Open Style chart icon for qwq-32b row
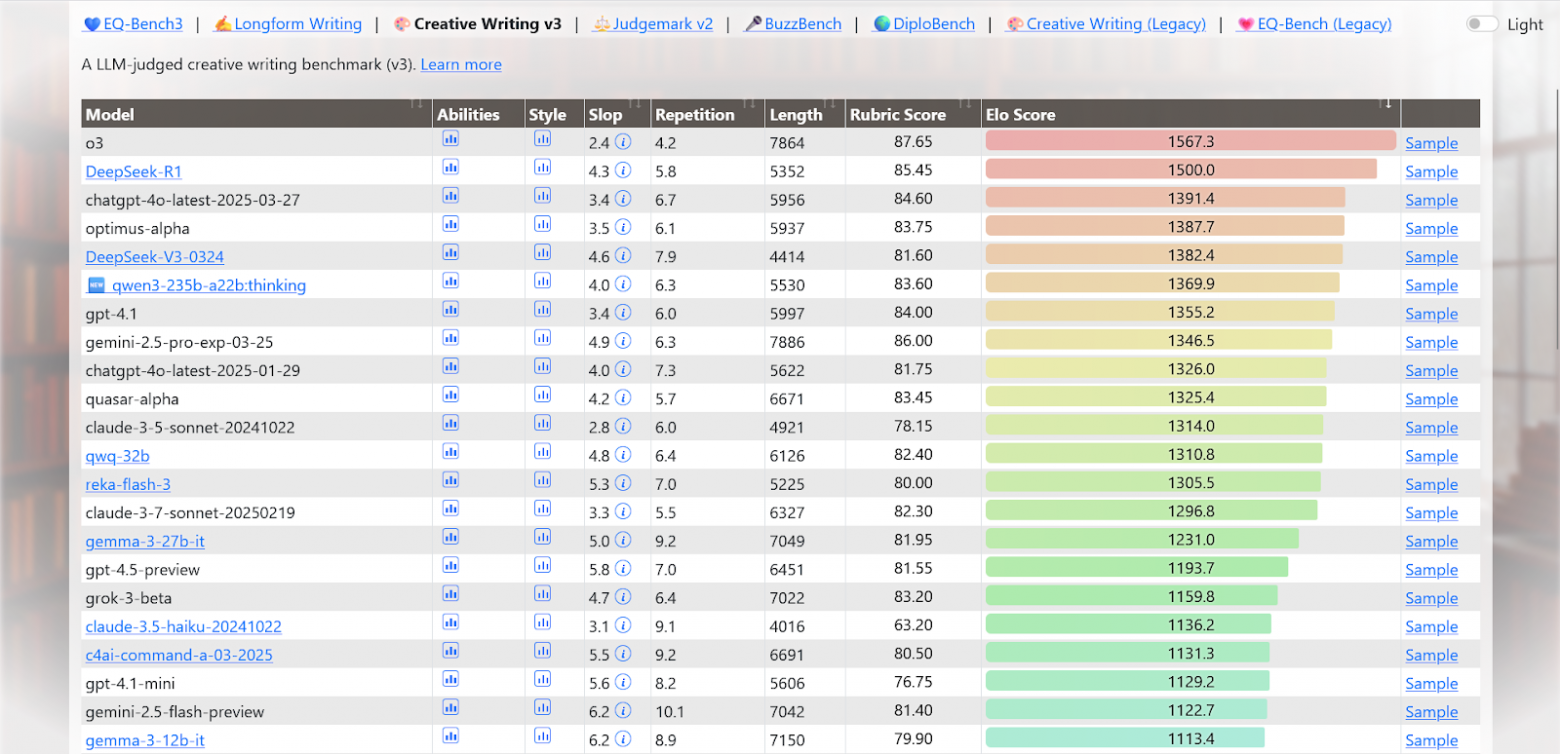Image resolution: width=1560 pixels, height=754 pixels. (542, 452)
